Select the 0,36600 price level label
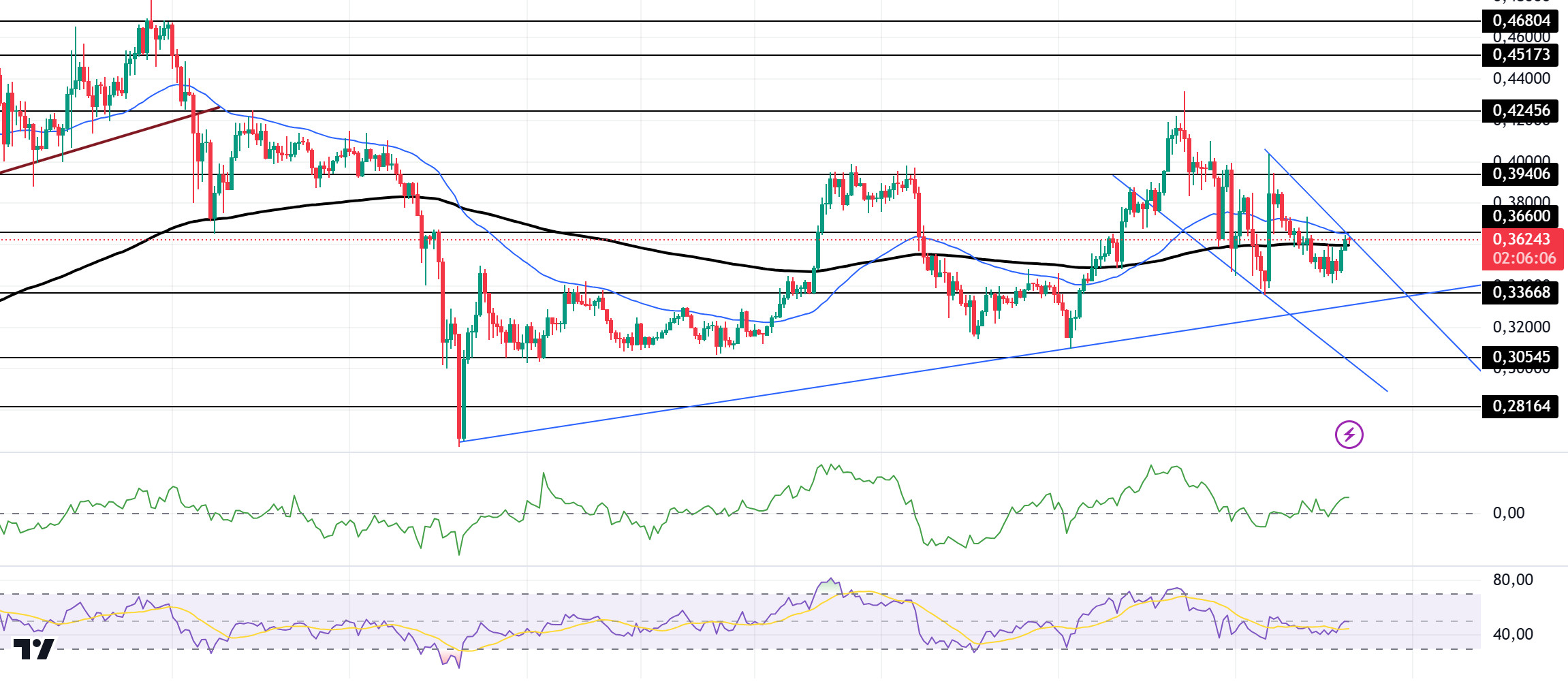Image resolution: width=1568 pixels, height=688 pixels. tap(1520, 216)
